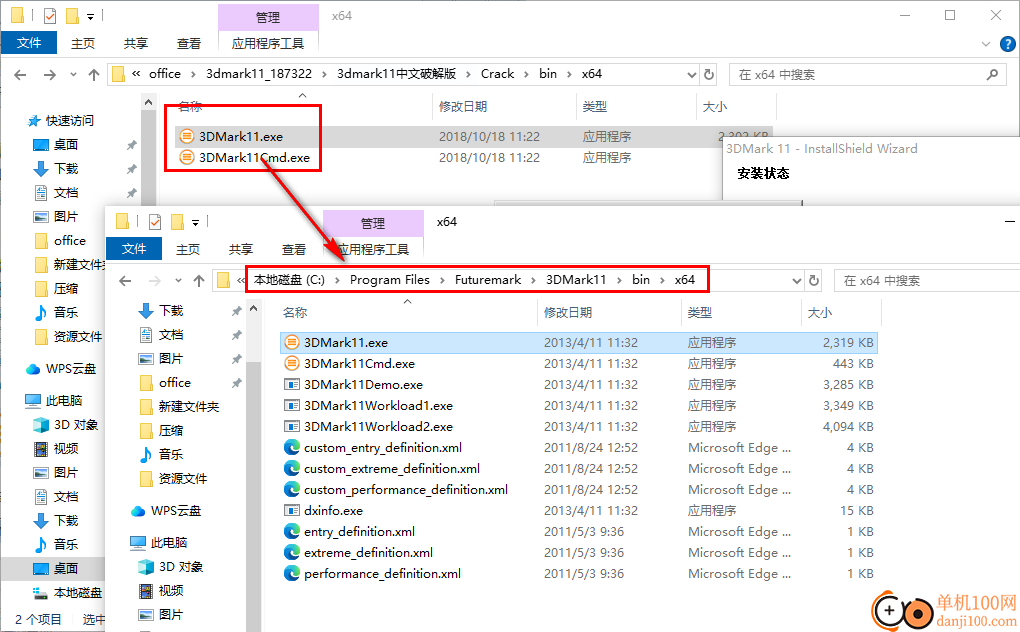
Task: Open the 应用程序工具 tab in the back window
Action: pos(268,44)
